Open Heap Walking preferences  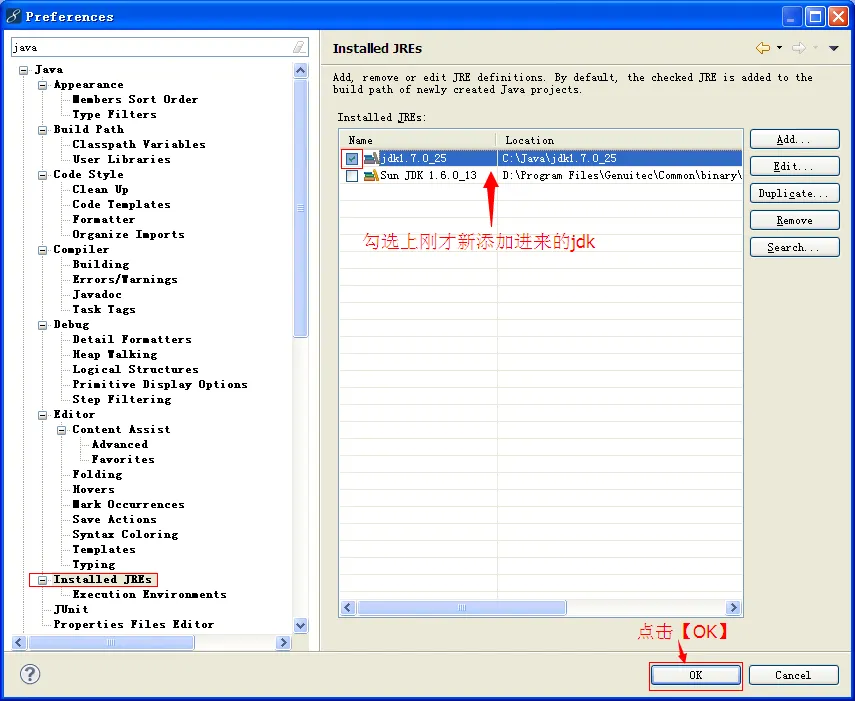tap(115, 354)
